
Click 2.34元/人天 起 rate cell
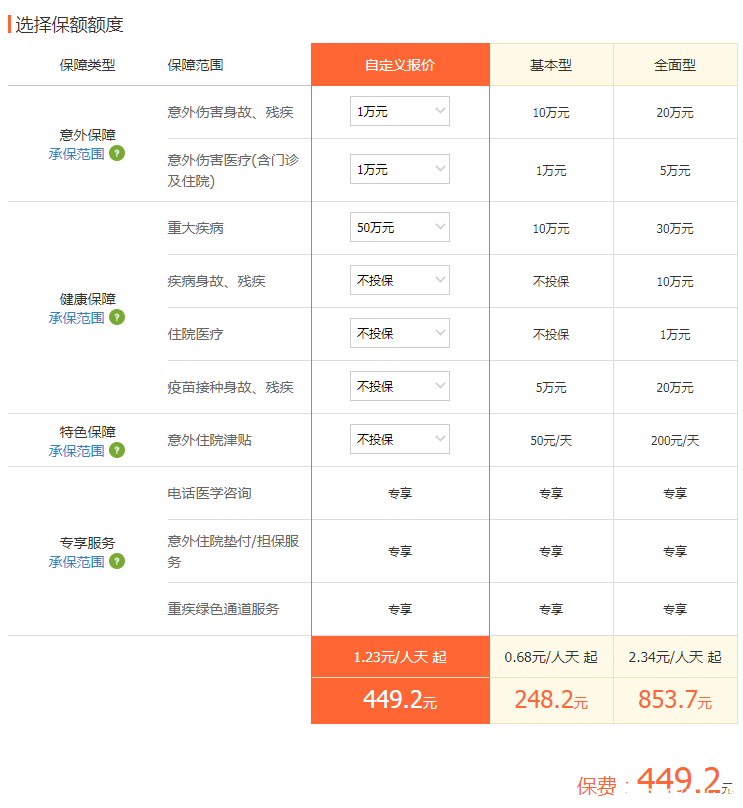coord(675,657)
